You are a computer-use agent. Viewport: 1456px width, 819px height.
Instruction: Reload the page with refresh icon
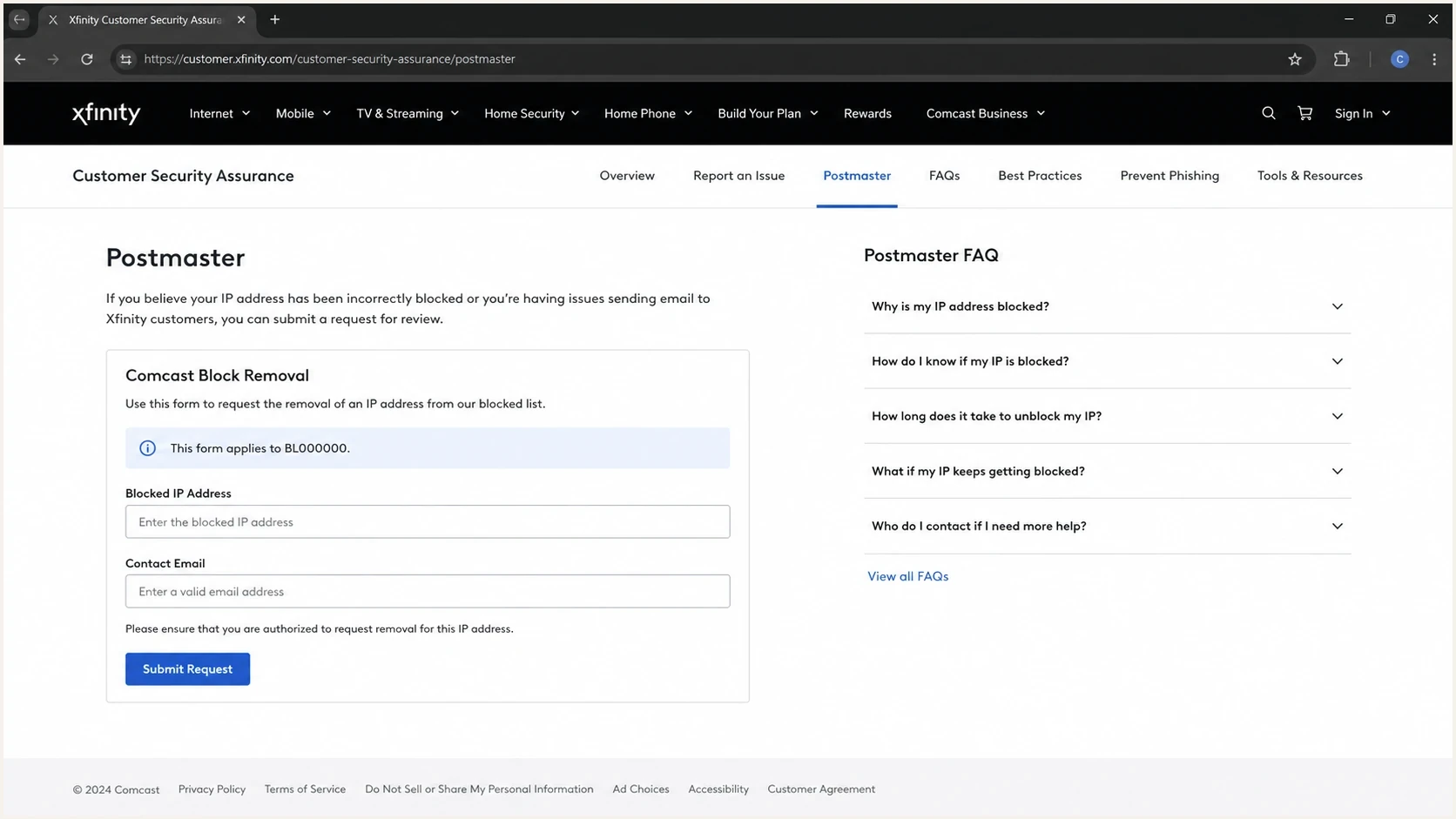(87, 59)
